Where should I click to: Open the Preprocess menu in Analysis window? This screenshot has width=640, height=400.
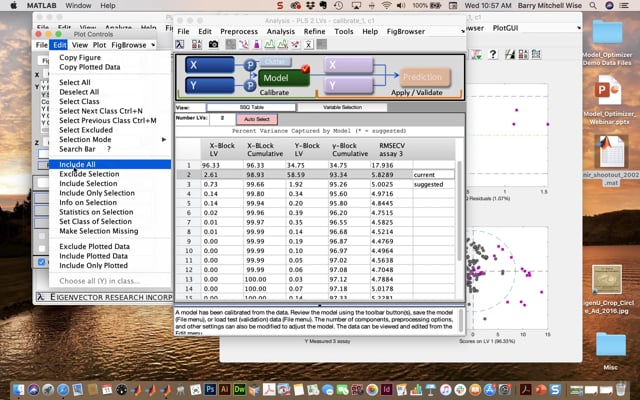tap(239, 31)
